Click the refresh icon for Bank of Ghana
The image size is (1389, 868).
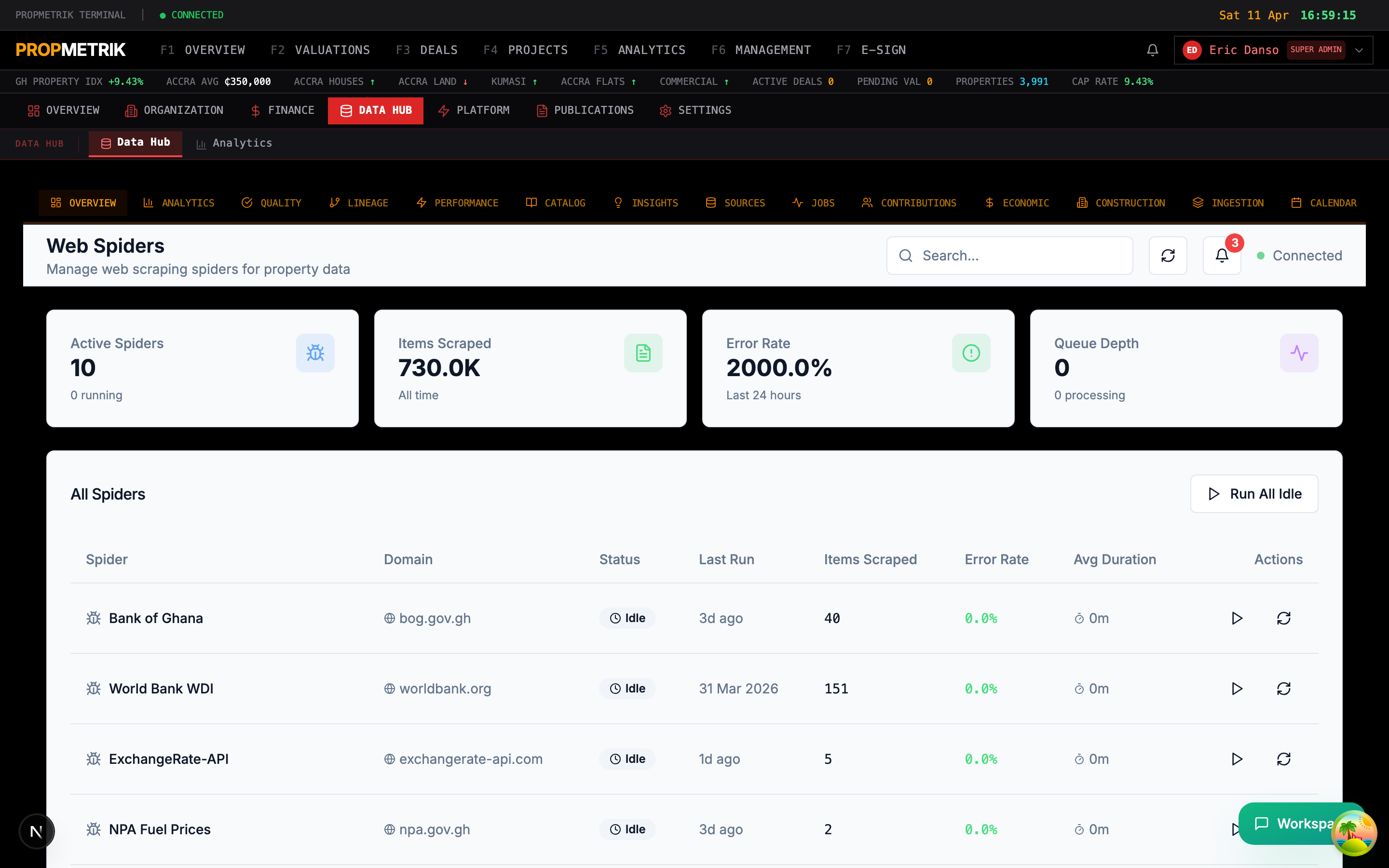[x=1283, y=618]
